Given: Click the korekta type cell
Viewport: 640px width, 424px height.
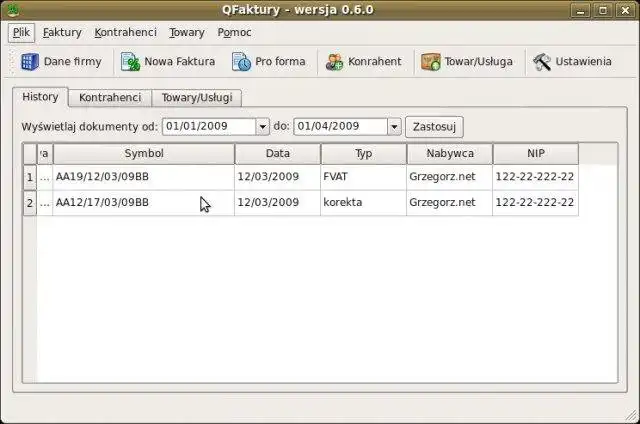Looking at the screenshot, I should click(363, 202).
